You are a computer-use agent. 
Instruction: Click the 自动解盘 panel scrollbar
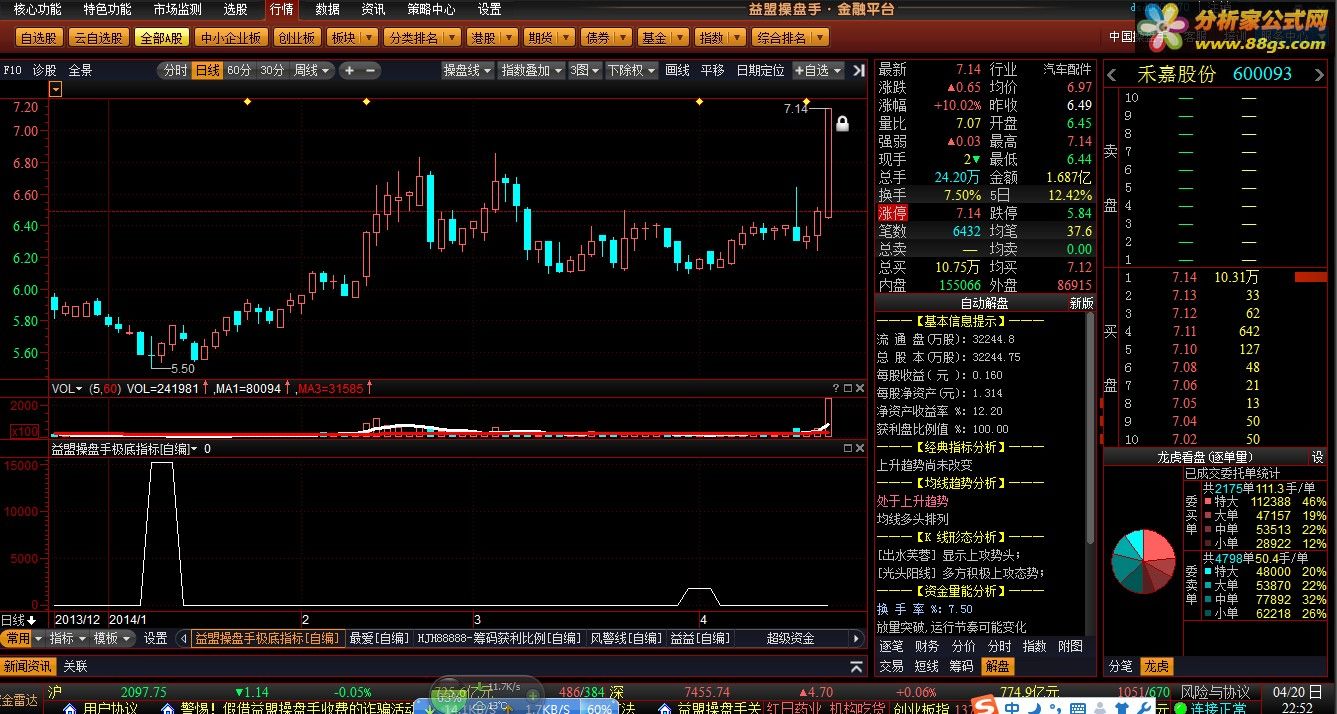pyautogui.click(x=1090, y=430)
